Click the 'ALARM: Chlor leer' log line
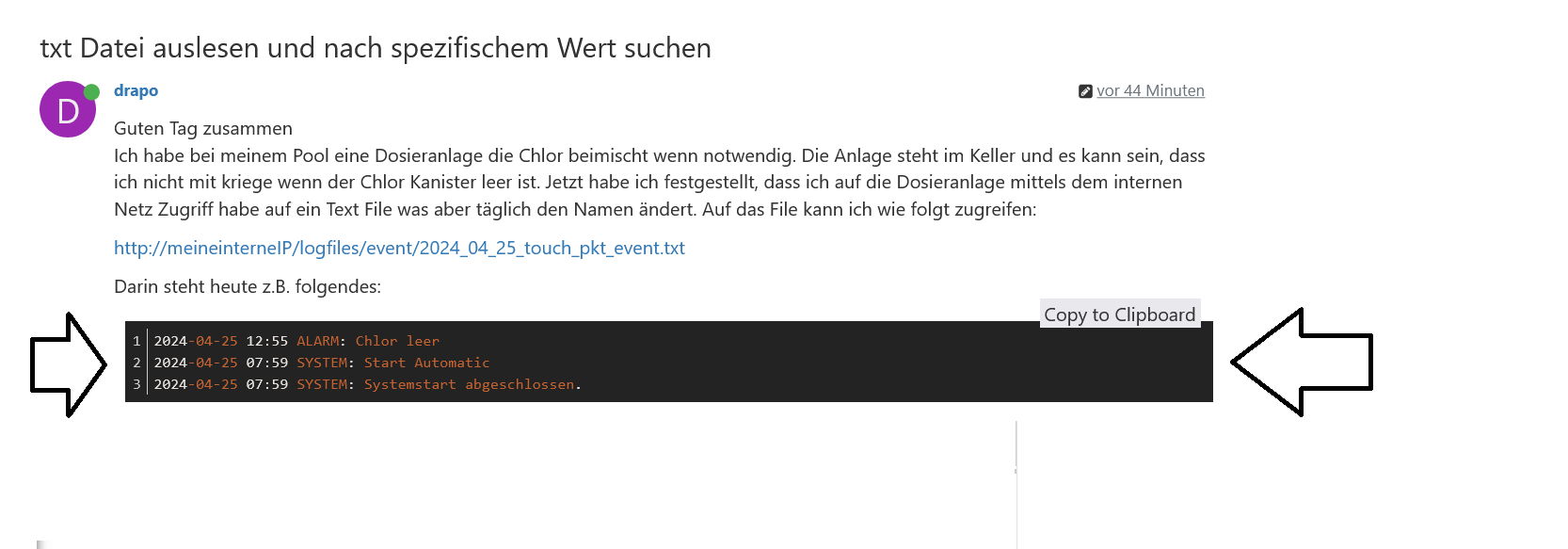This screenshot has height=549, width=1568. click(296, 341)
